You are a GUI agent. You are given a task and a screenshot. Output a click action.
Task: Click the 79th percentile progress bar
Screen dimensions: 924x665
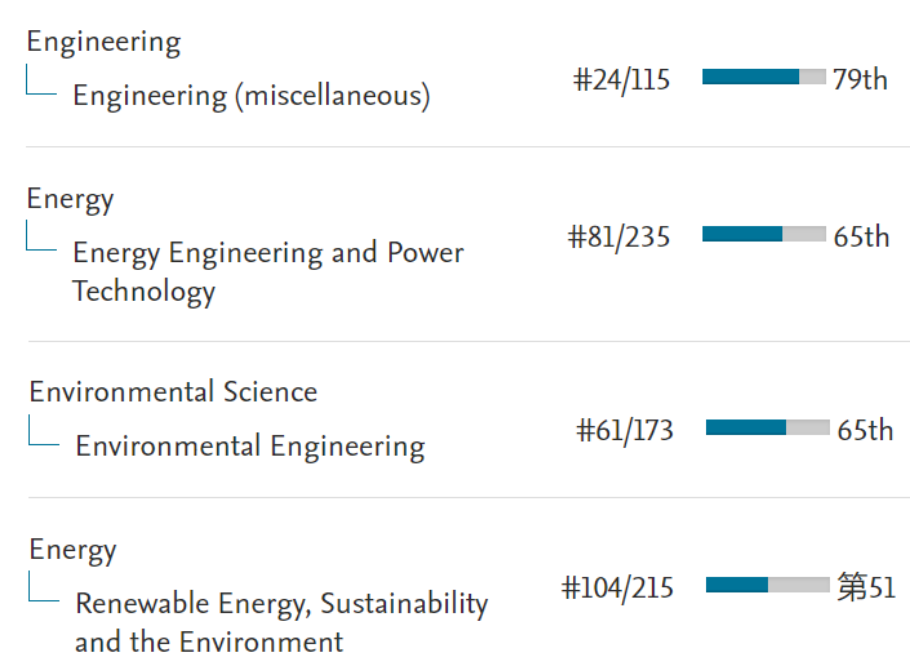[764, 77]
